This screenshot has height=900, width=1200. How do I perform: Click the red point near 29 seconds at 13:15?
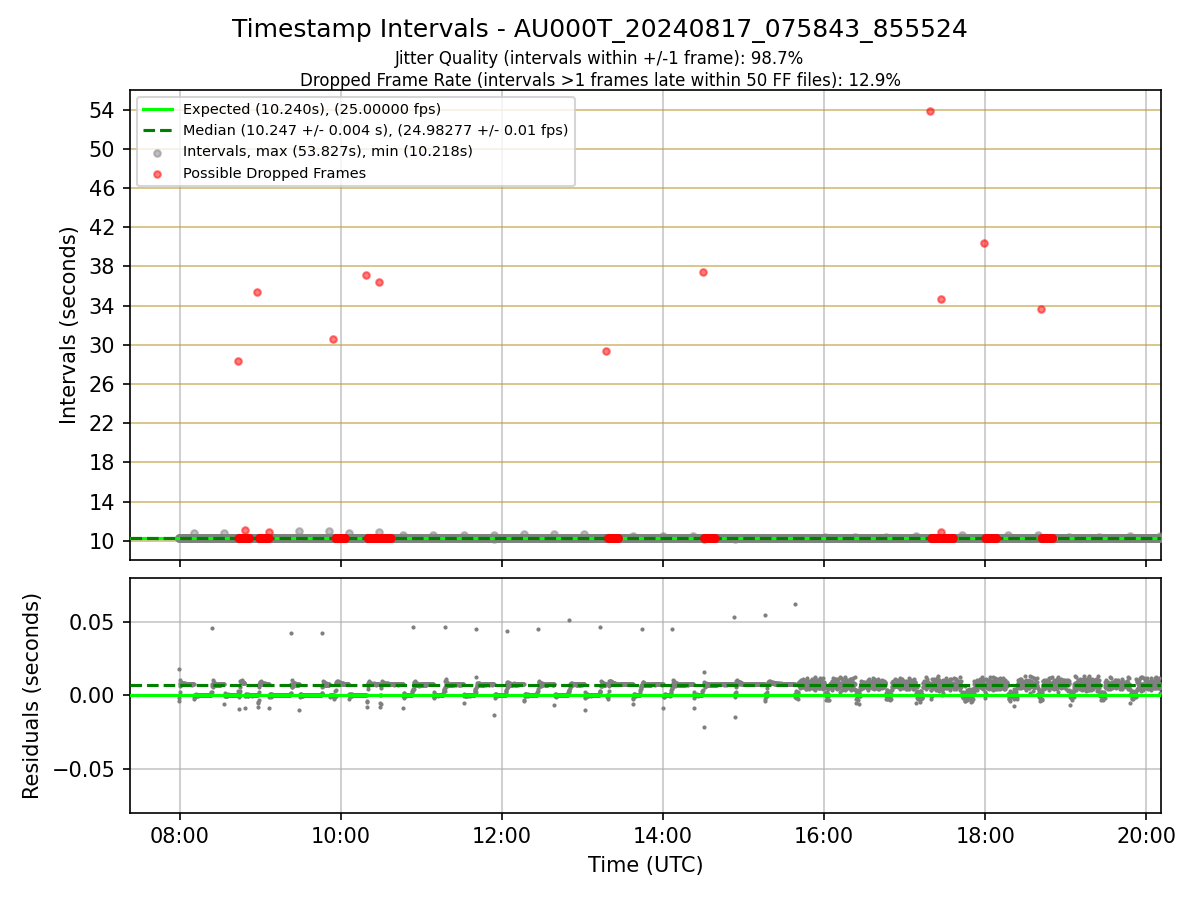[606, 351]
